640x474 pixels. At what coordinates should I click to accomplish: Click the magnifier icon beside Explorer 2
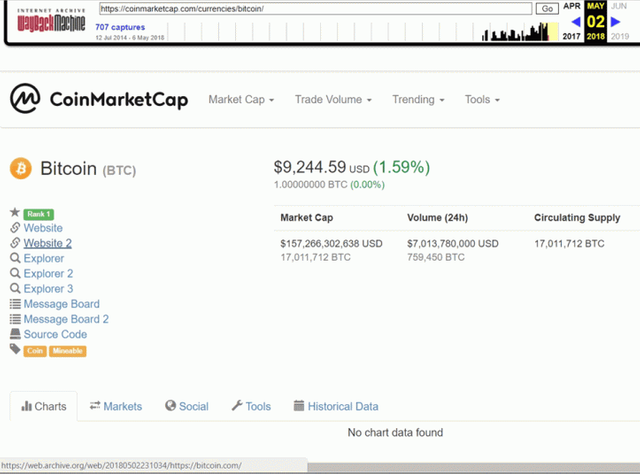pyautogui.click(x=15, y=273)
